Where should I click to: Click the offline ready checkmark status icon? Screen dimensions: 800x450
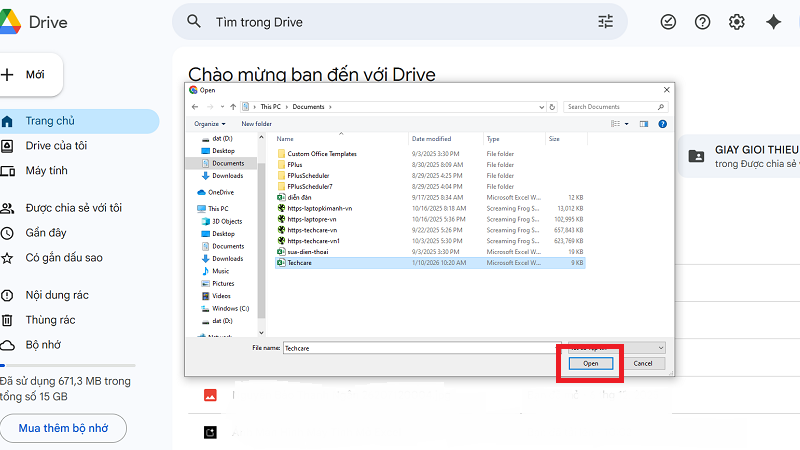(669, 22)
